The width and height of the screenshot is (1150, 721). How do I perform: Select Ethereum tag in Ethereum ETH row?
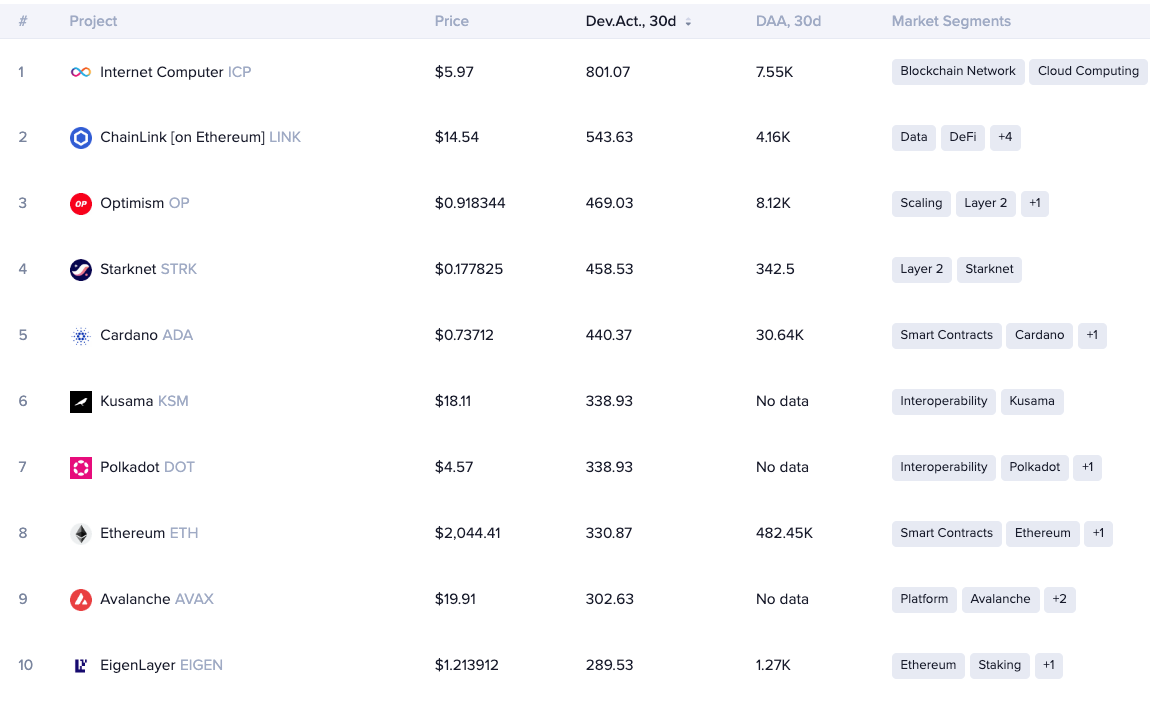pos(1043,533)
